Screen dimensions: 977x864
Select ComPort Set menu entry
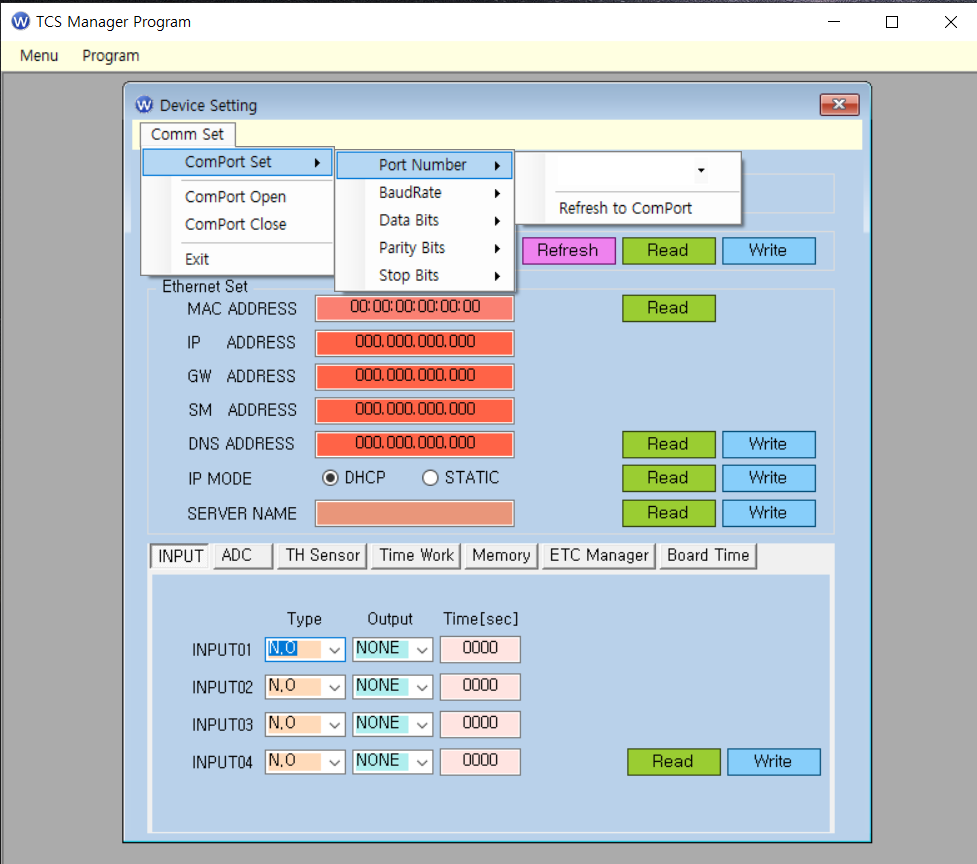237,162
